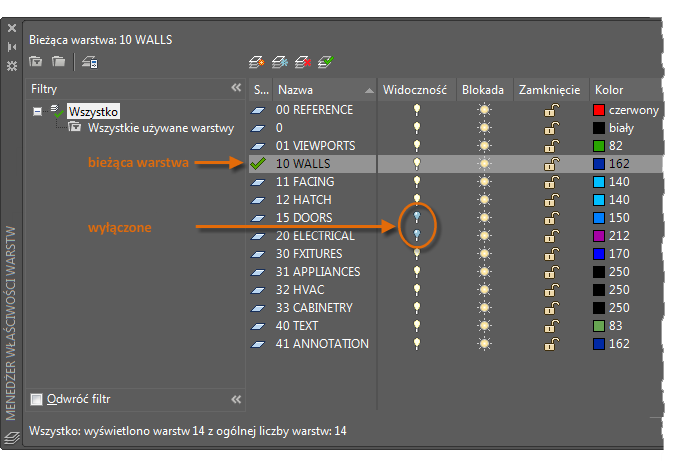Select the 12 HATCH layer name
The width and height of the screenshot is (692, 476).
pos(304,200)
